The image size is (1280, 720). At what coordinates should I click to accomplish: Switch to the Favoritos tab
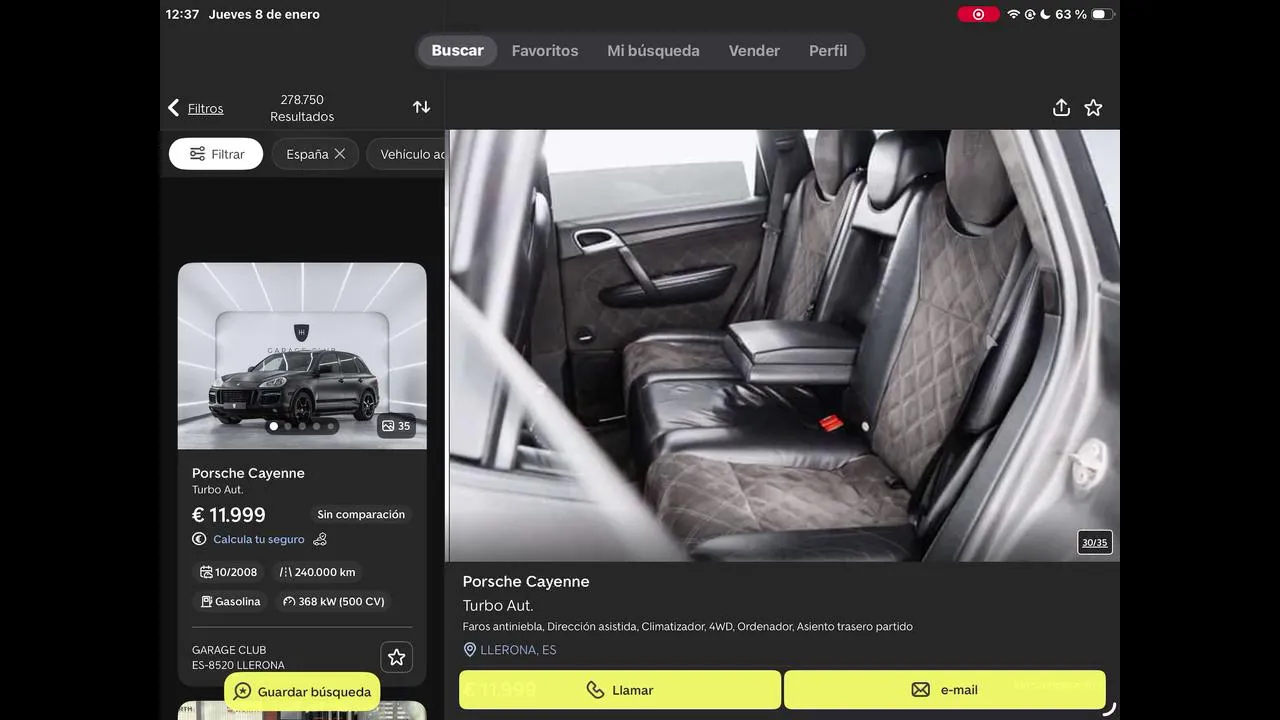pos(545,51)
